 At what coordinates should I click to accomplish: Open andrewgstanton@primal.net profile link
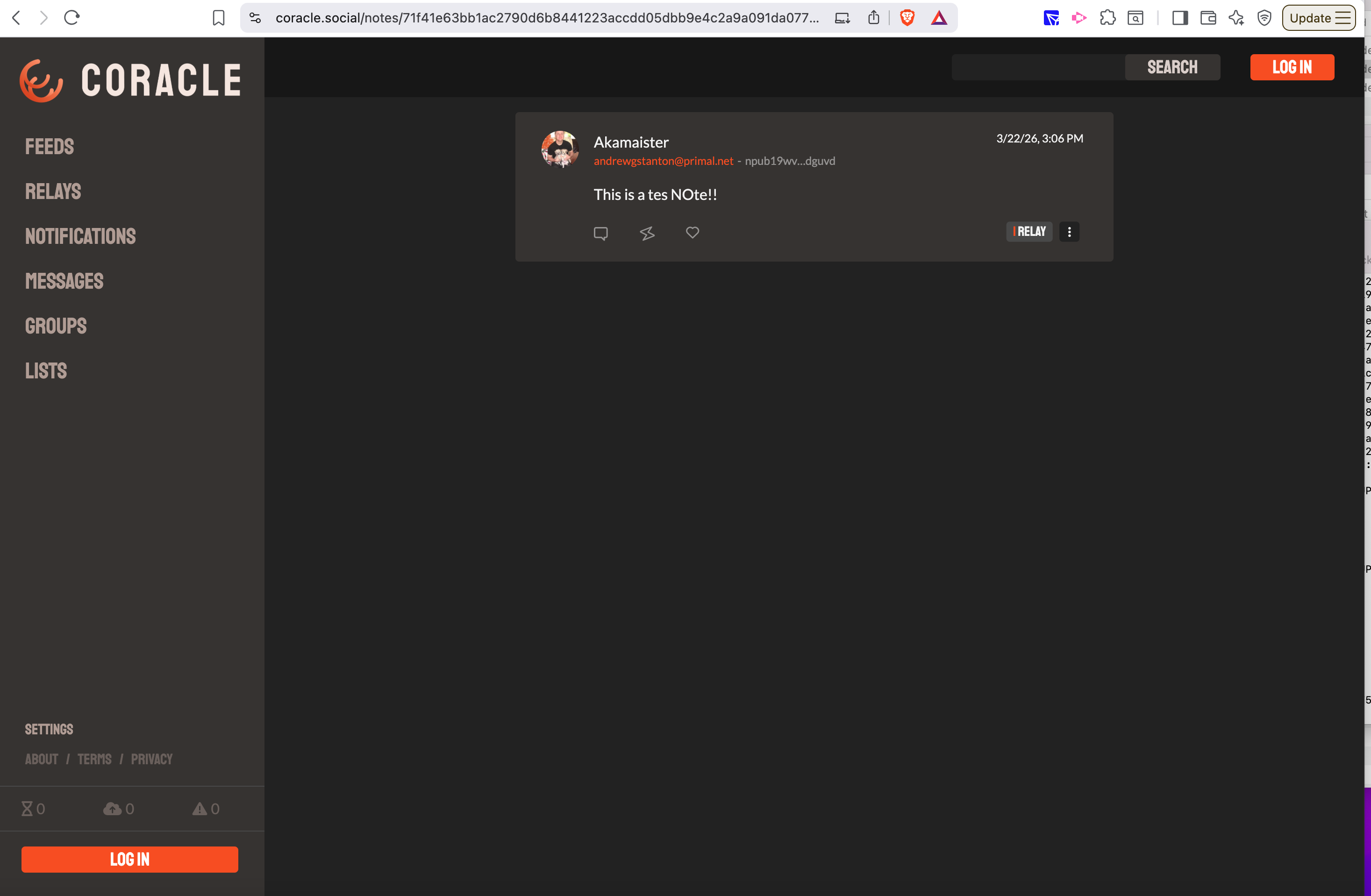[663, 161]
